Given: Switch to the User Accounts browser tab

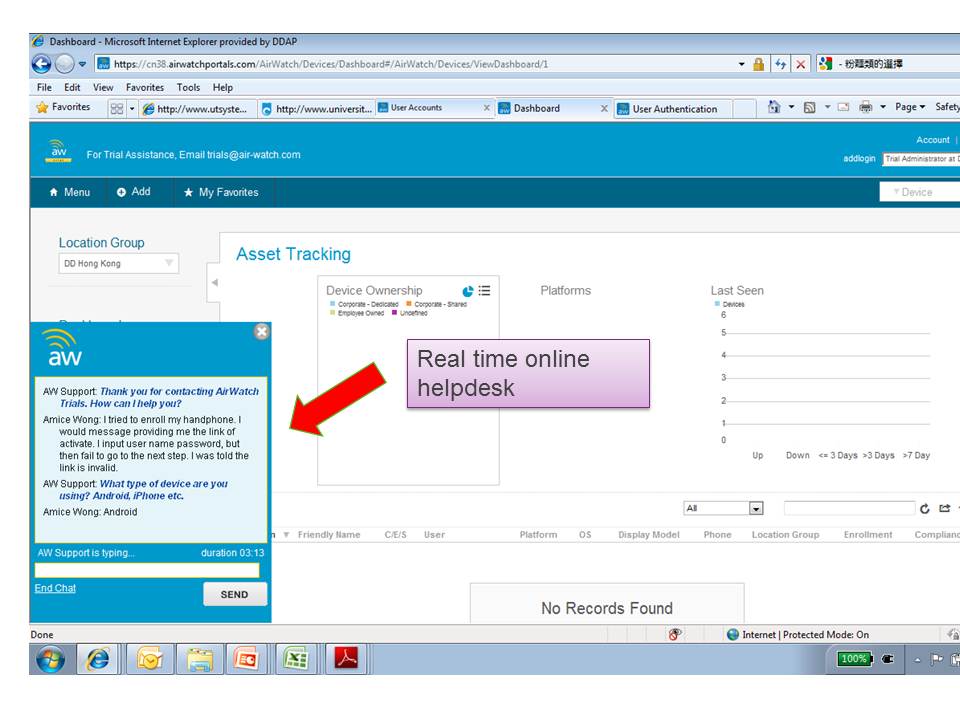Looking at the screenshot, I should [420, 107].
